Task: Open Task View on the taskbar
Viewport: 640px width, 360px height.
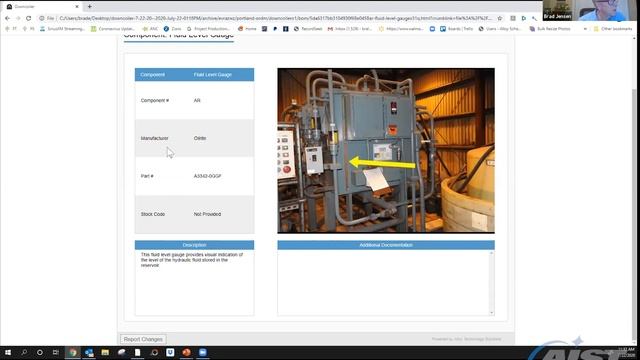Action: 56,352
